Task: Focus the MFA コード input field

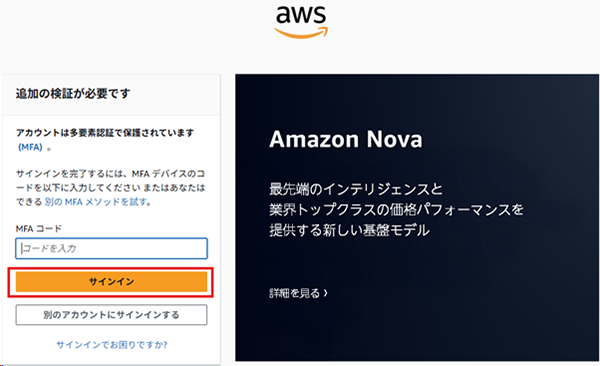Action: (111, 248)
